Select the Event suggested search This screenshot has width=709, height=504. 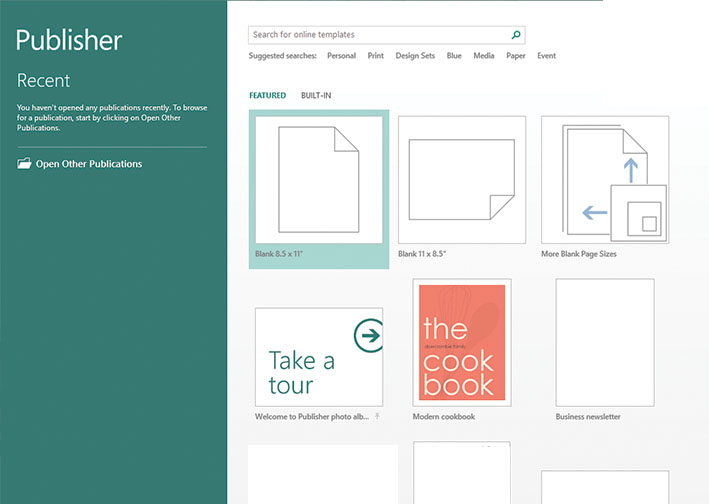546,56
